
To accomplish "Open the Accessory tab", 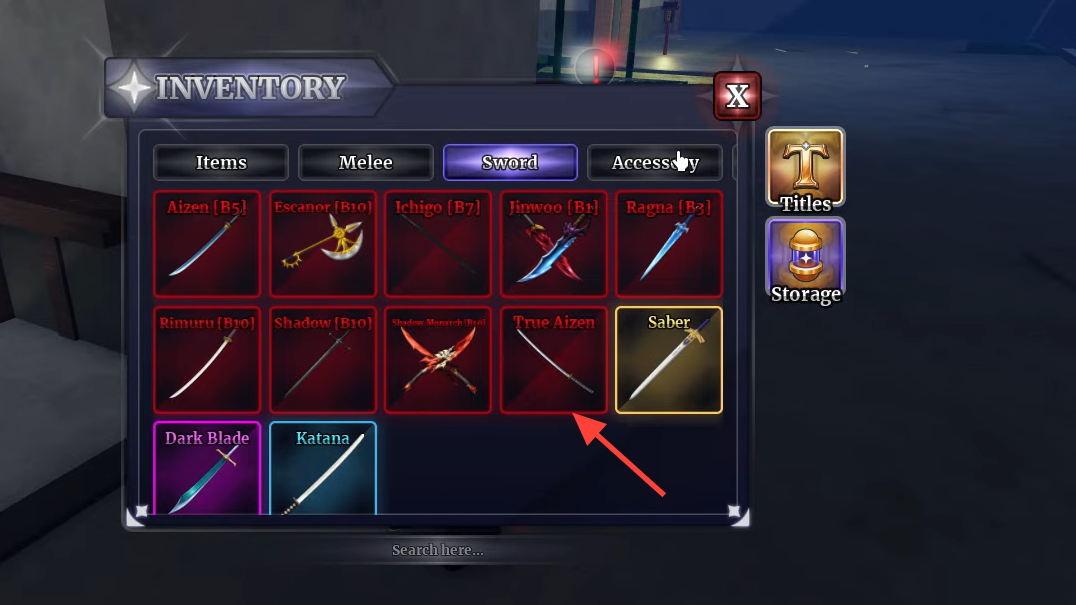I will pyautogui.click(x=655, y=163).
